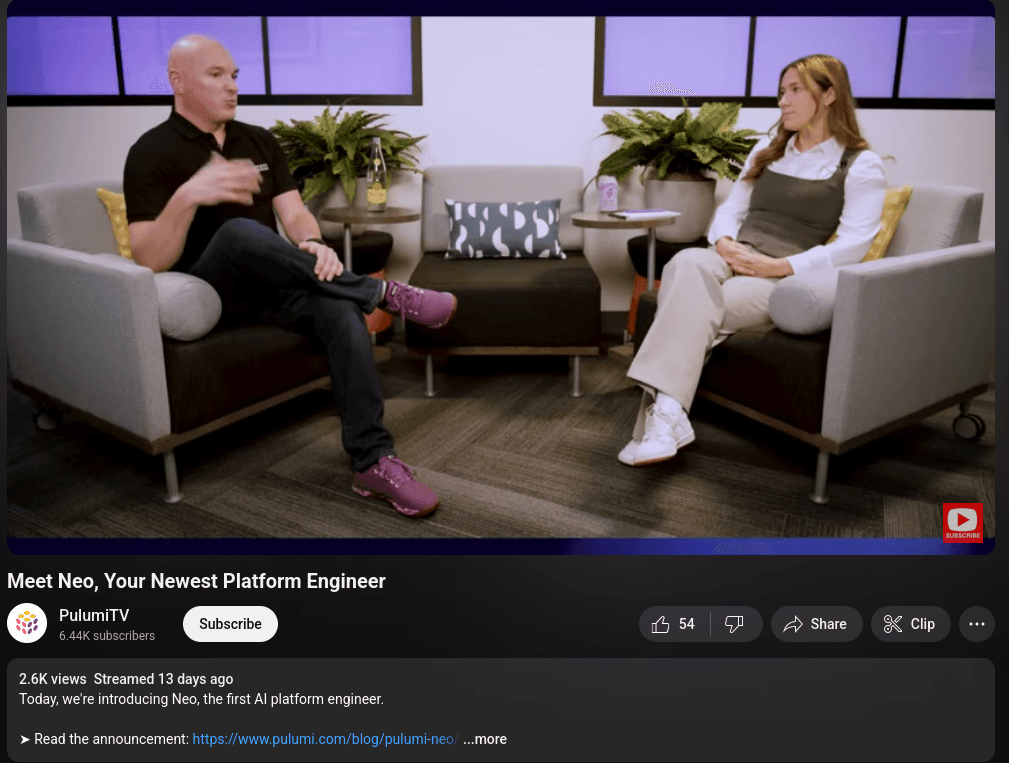The width and height of the screenshot is (1009, 763).
Task: Click the Share arrow icon
Action: coord(793,624)
